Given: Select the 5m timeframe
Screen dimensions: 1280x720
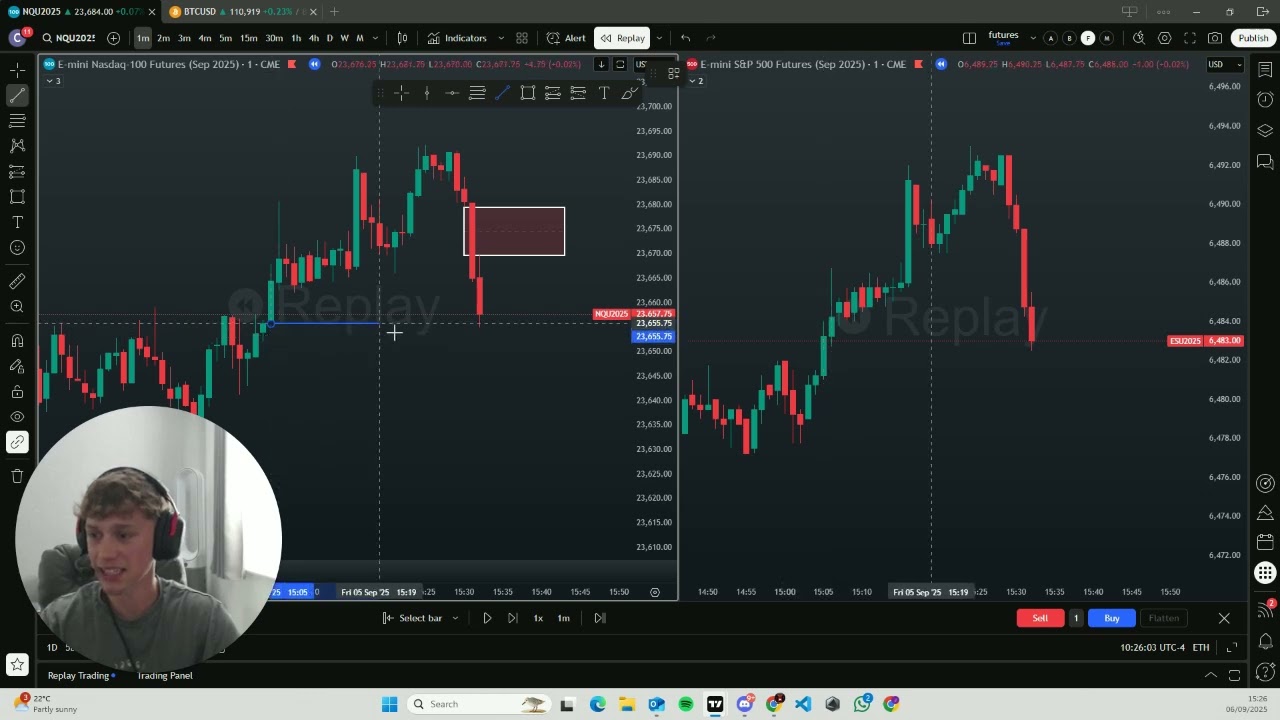Looking at the screenshot, I should pyautogui.click(x=225, y=38).
